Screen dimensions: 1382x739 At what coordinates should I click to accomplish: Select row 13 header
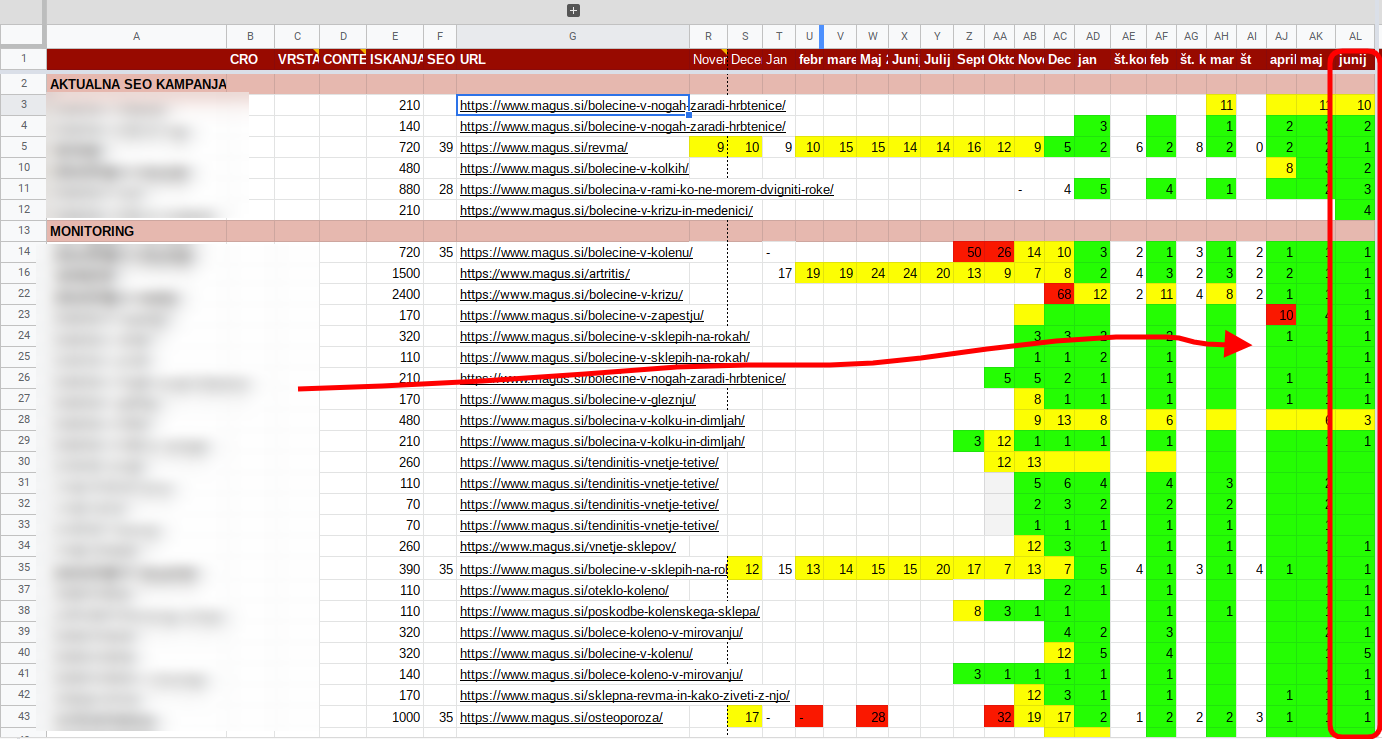point(22,231)
